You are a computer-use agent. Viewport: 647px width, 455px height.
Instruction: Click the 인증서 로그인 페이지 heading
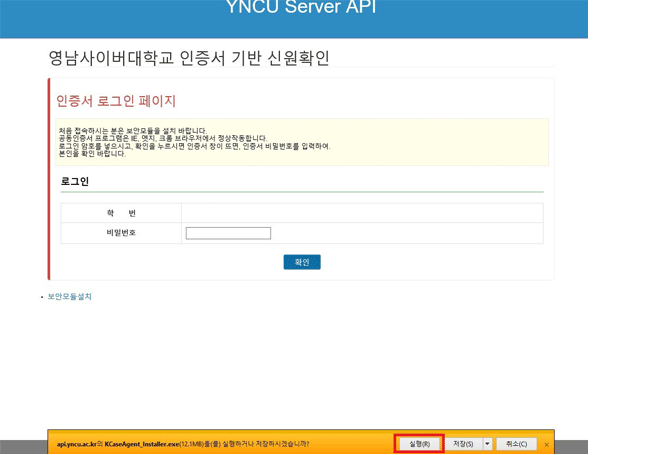click(x=116, y=101)
